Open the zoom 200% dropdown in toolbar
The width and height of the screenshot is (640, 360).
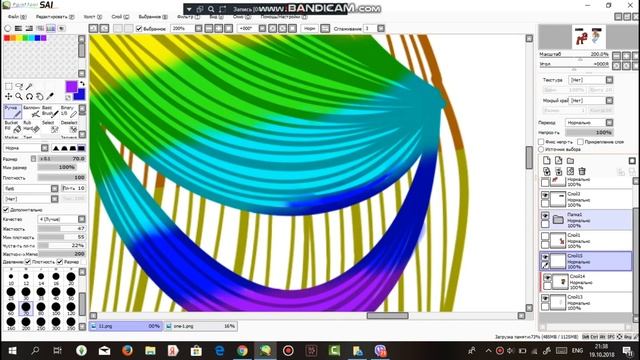point(198,28)
